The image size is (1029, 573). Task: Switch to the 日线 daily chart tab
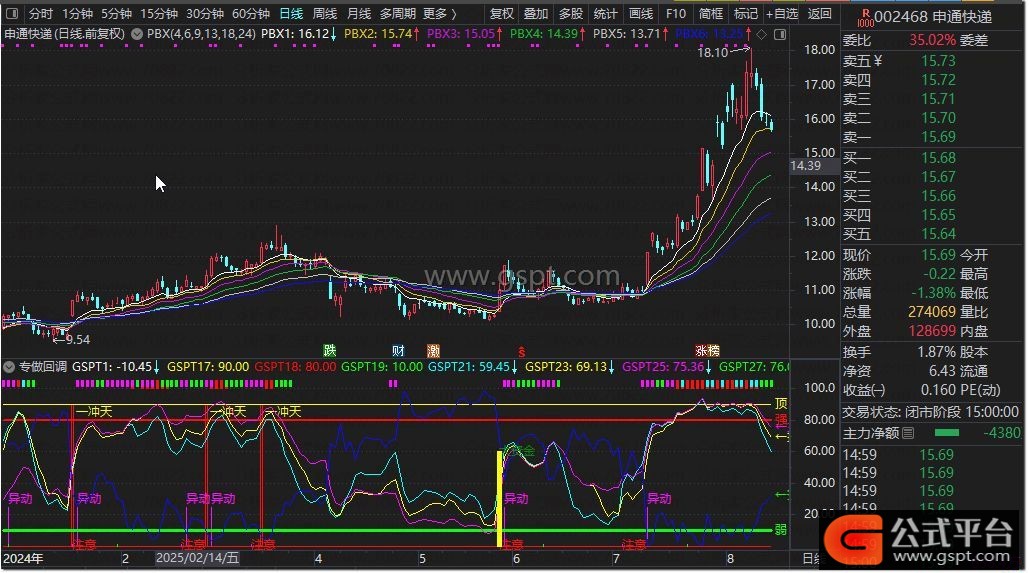[291, 14]
